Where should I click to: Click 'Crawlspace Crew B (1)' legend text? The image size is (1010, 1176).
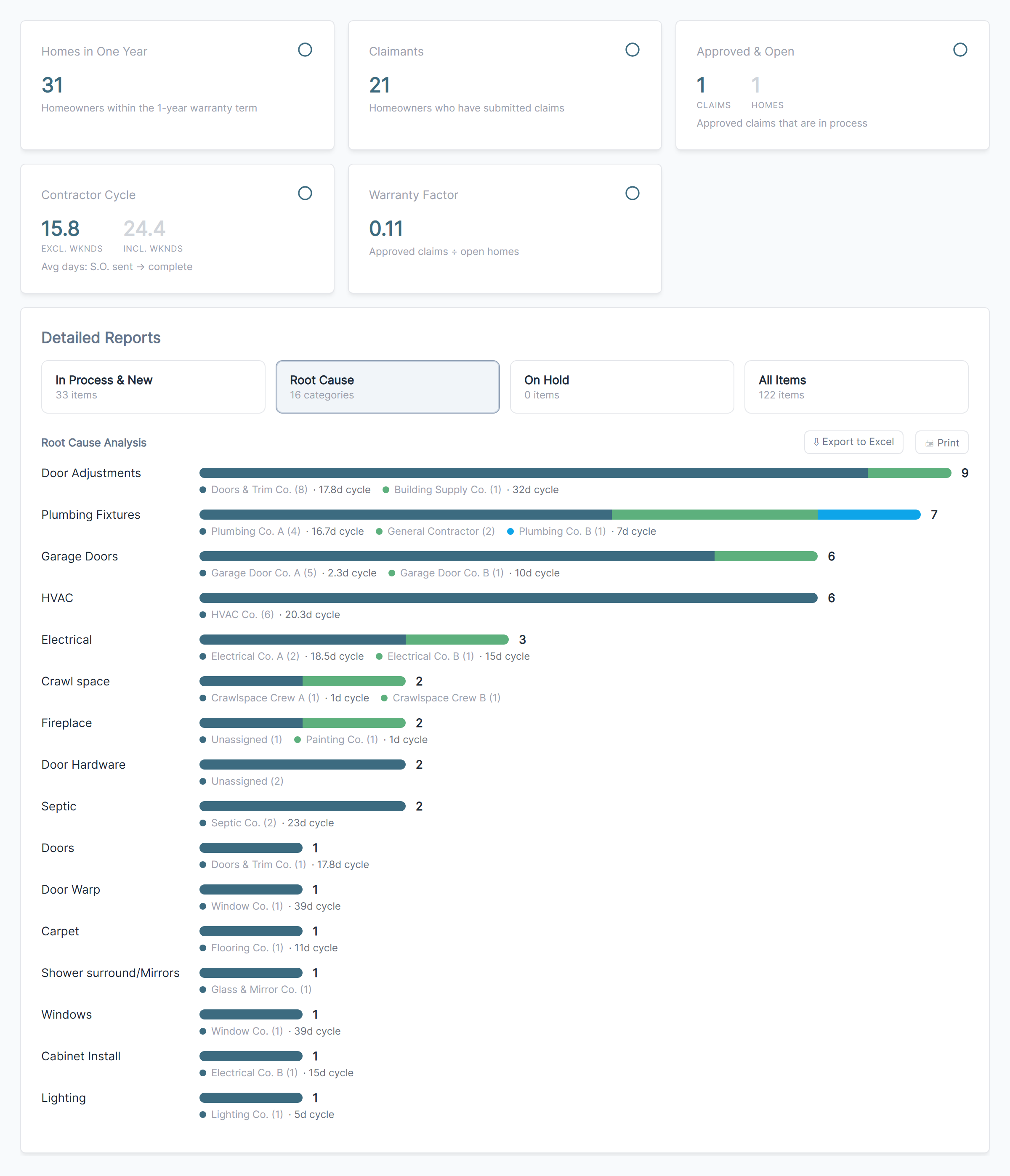tap(446, 698)
